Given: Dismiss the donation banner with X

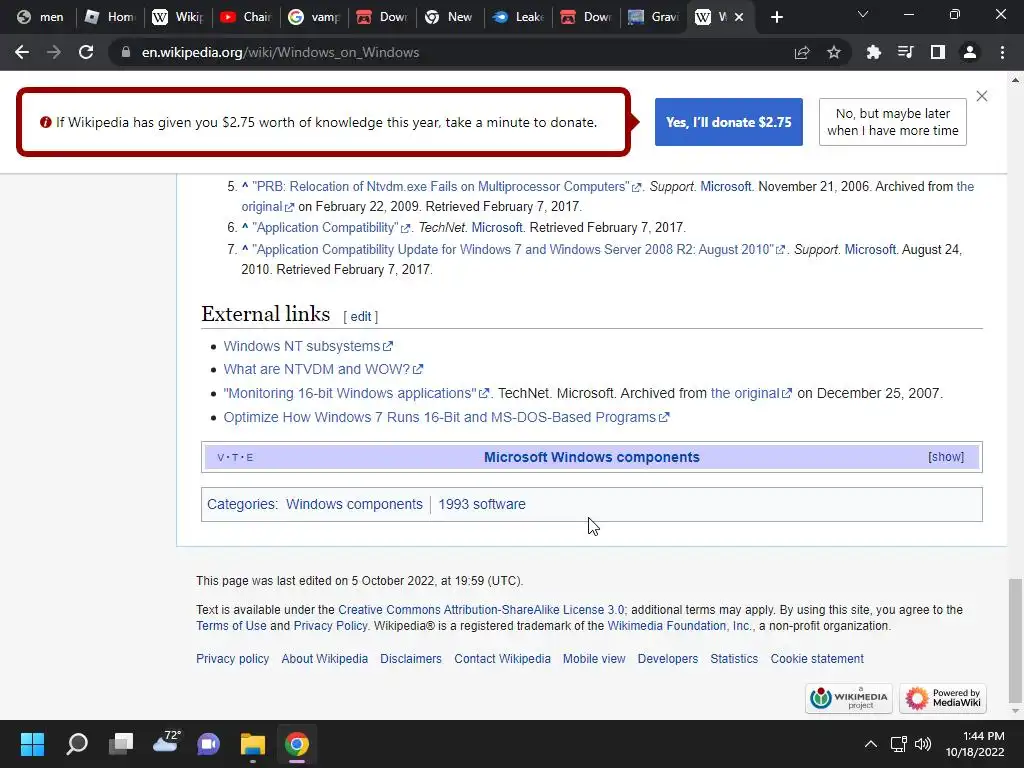Looking at the screenshot, I should pyautogui.click(x=982, y=96).
